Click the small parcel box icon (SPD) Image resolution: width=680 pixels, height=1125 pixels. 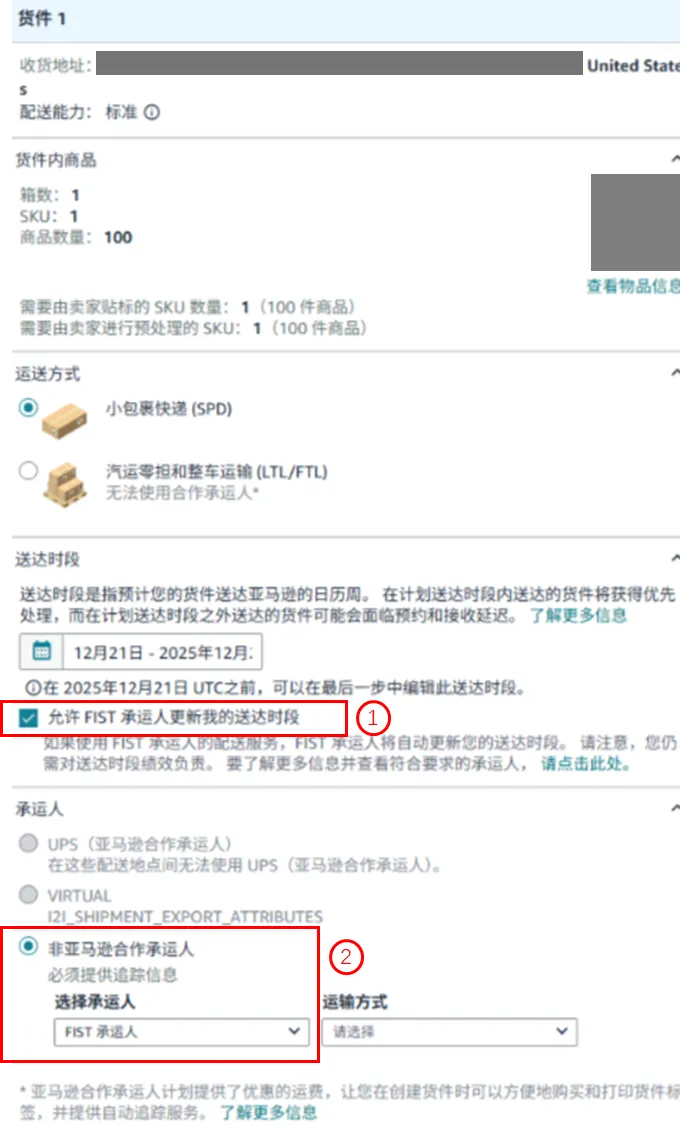(65, 420)
